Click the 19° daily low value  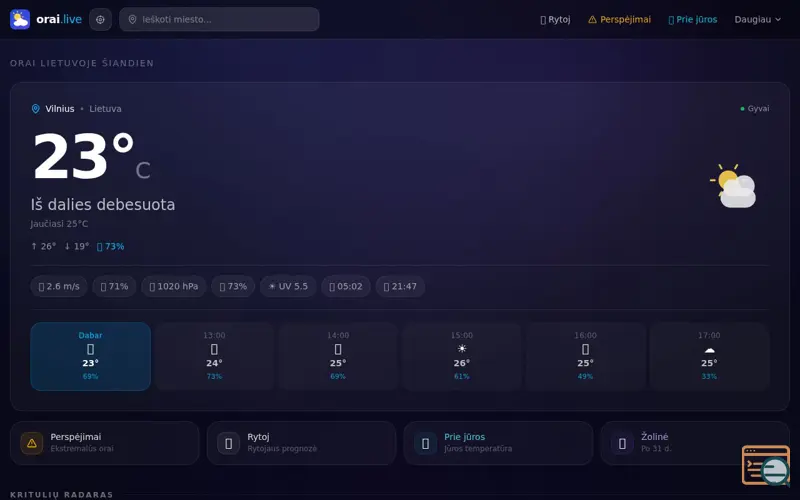click(x=77, y=246)
